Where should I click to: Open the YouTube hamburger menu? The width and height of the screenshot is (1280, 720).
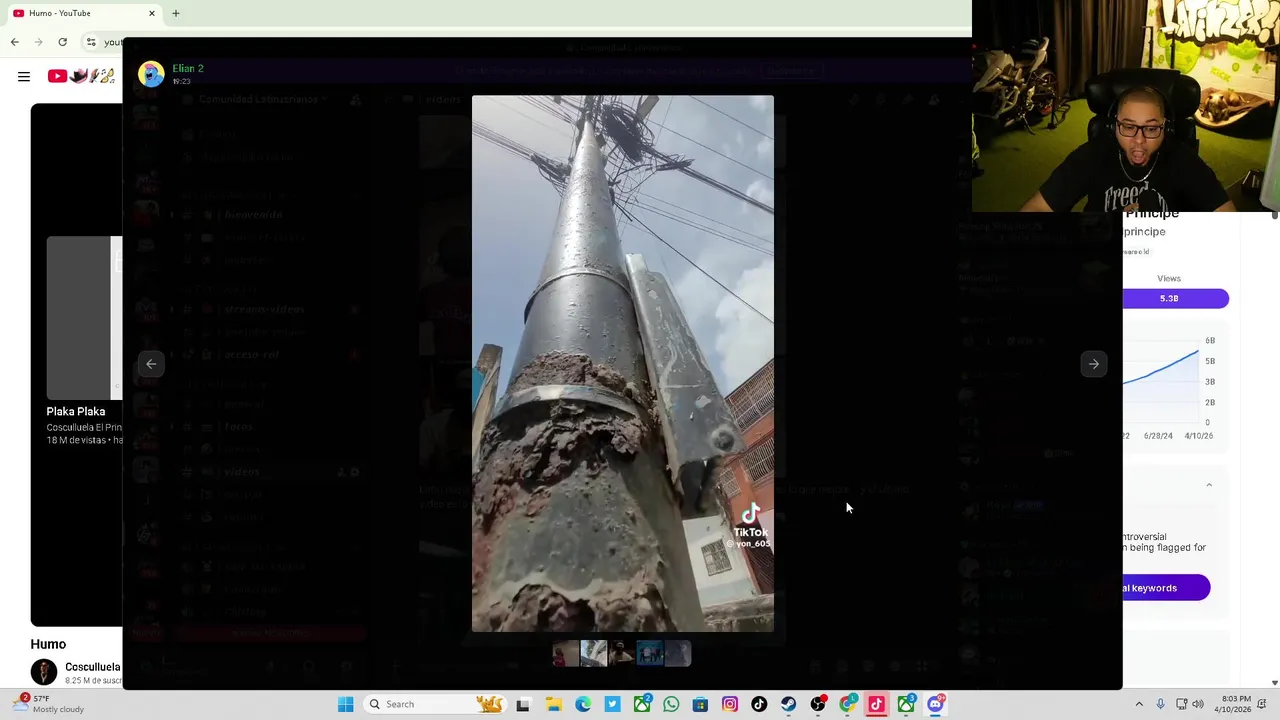pyautogui.click(x=24, y=76)
